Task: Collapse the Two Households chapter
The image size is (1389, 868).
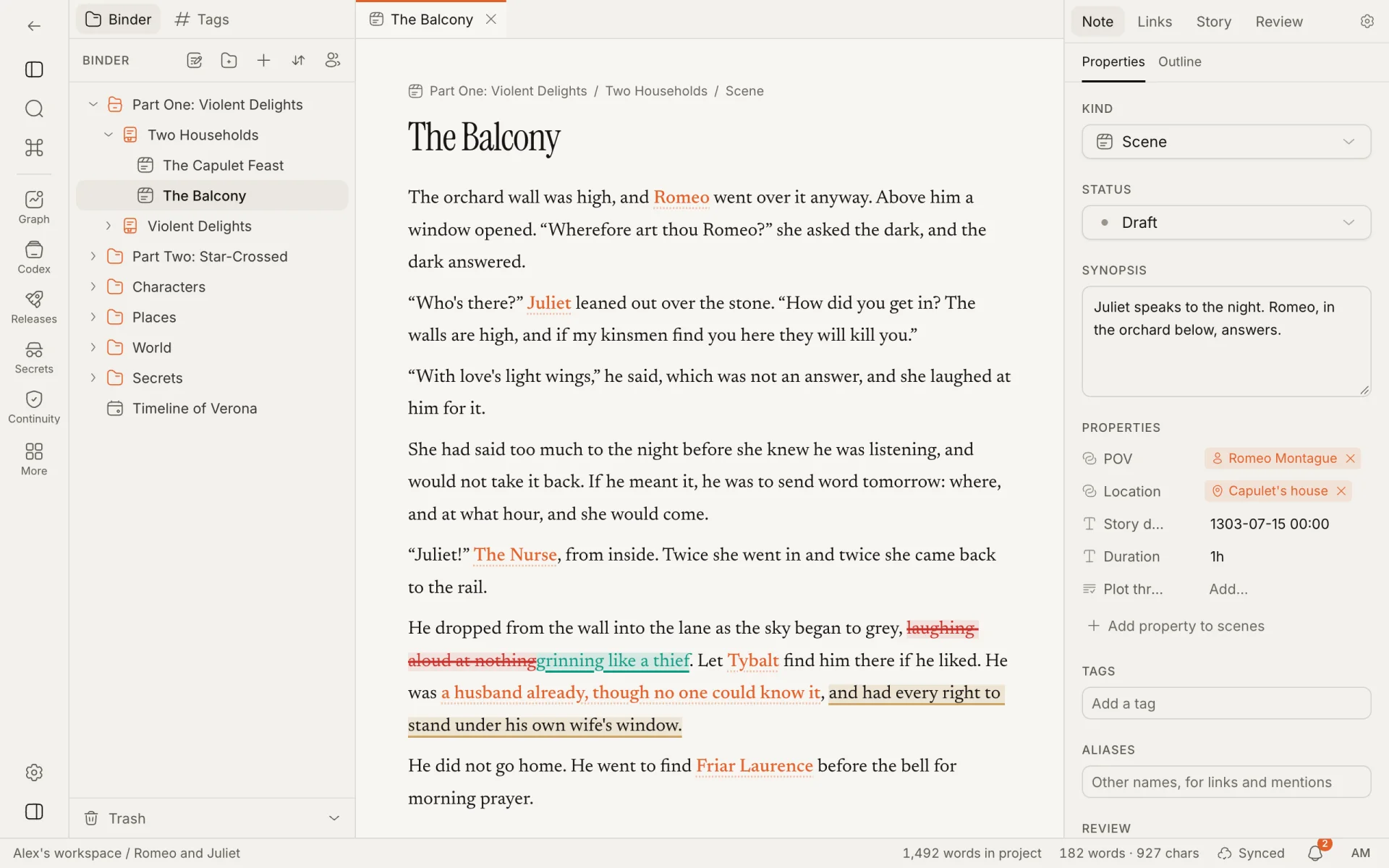Action: tap(109, 135)
